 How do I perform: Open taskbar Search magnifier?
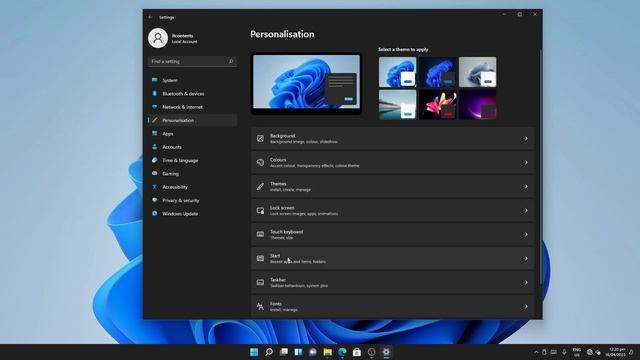point(269,352)
